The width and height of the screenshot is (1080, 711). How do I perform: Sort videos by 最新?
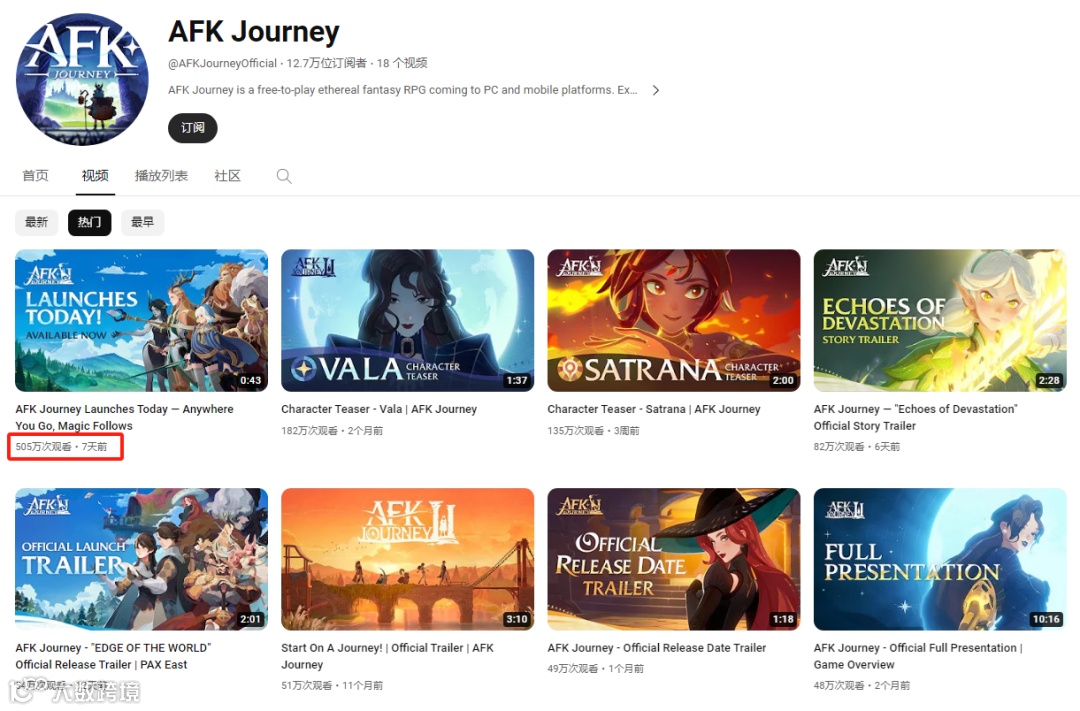pos(37,223)
